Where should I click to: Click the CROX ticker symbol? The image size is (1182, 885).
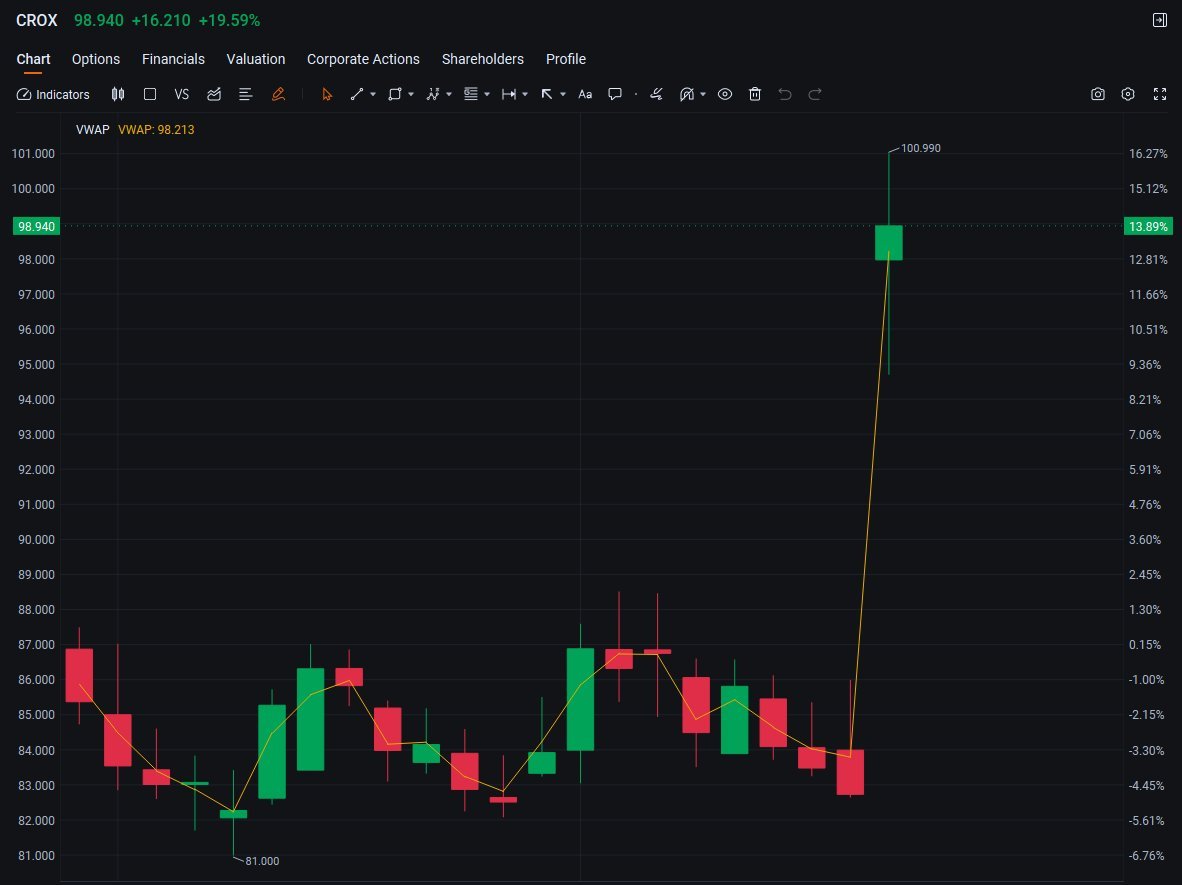tap(37, 20)
